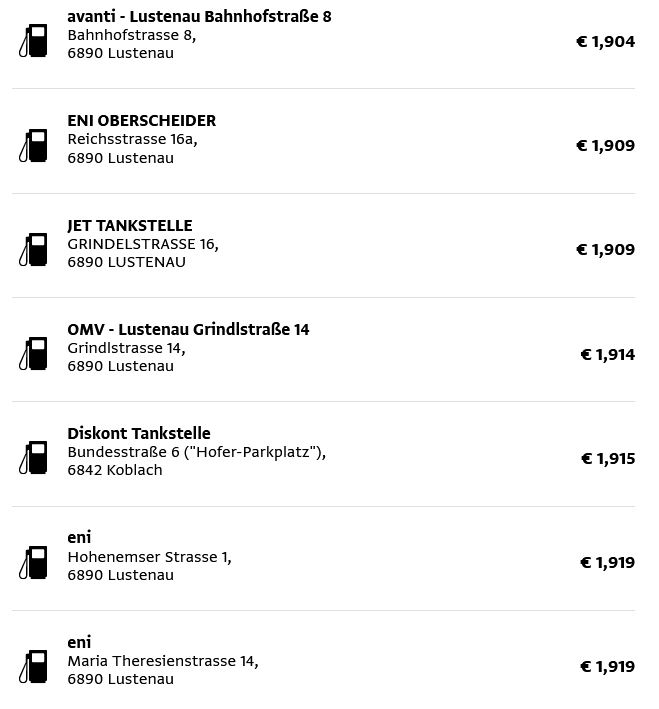Click address GRINDELSTRASSE 16, 6890 LUSTENAU
Screen dimensions: 659x709
pyautogui.click(x=142, y=253)
